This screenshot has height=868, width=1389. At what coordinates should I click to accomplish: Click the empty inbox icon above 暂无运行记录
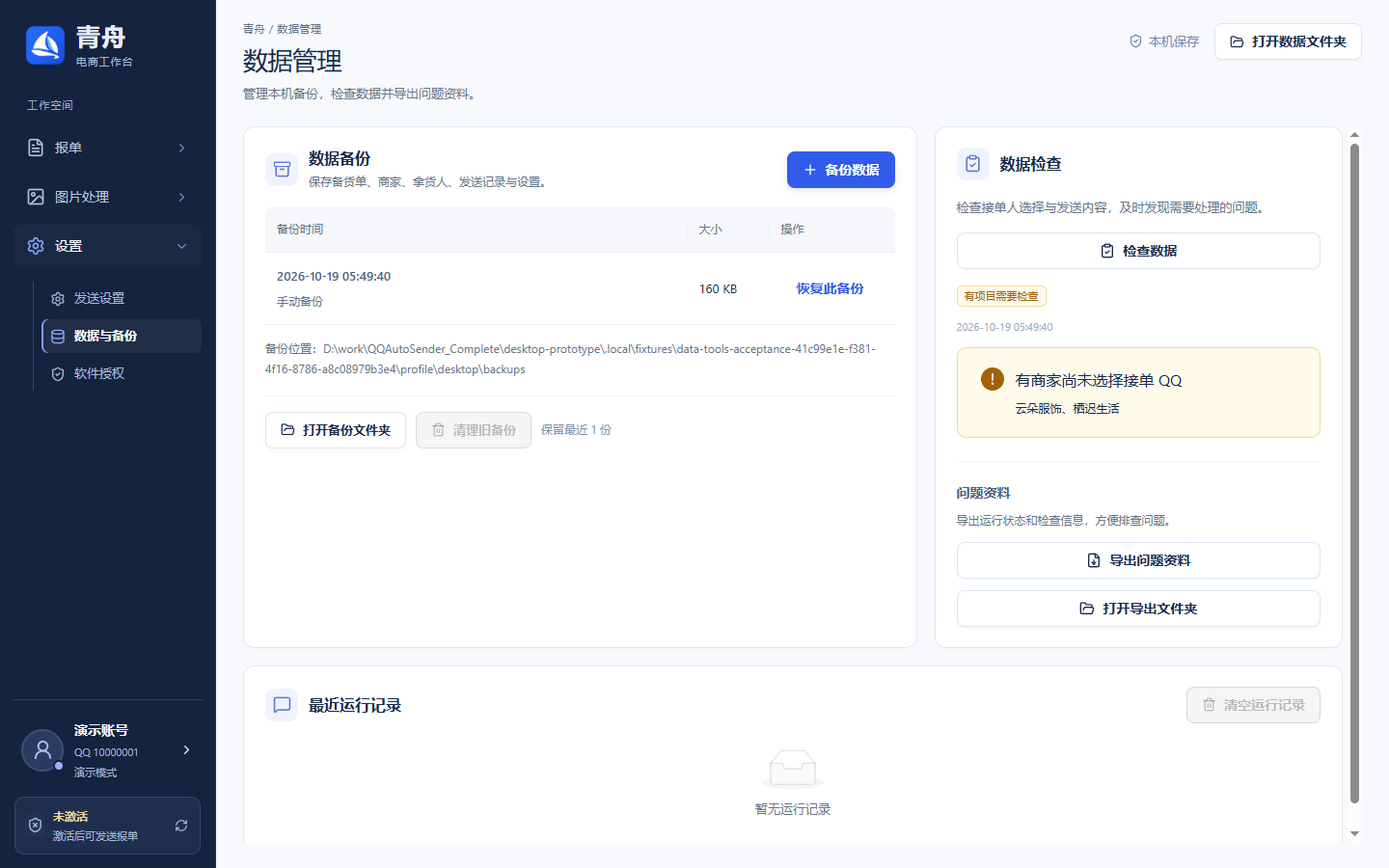(793, 770)
